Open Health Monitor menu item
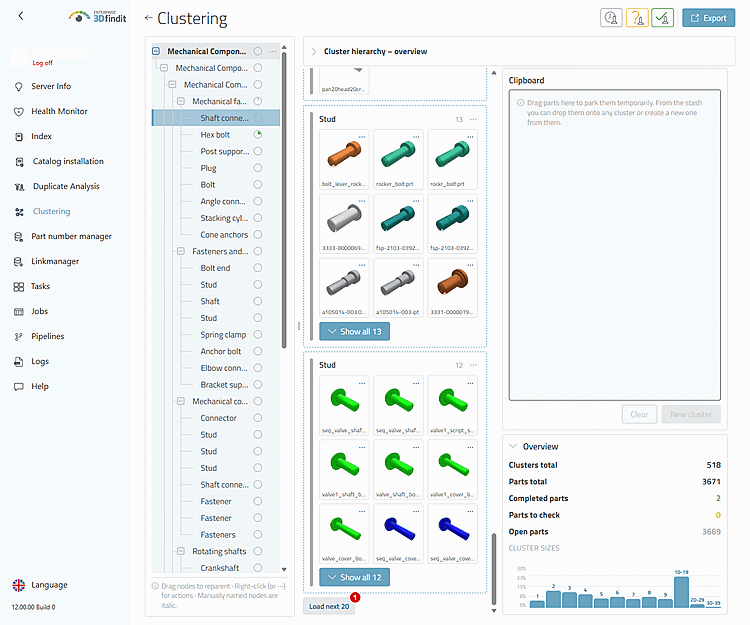Image resolution: width=750 pixels, height=625 pixels. pyautogui.click(x=59, y=111)
